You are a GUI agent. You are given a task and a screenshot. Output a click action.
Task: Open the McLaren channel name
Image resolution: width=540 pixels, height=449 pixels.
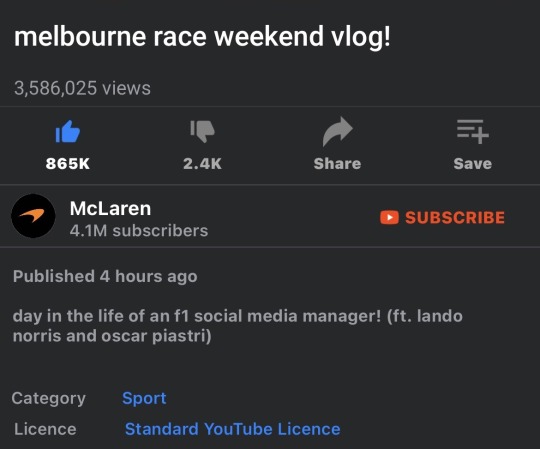coord(110,208)
